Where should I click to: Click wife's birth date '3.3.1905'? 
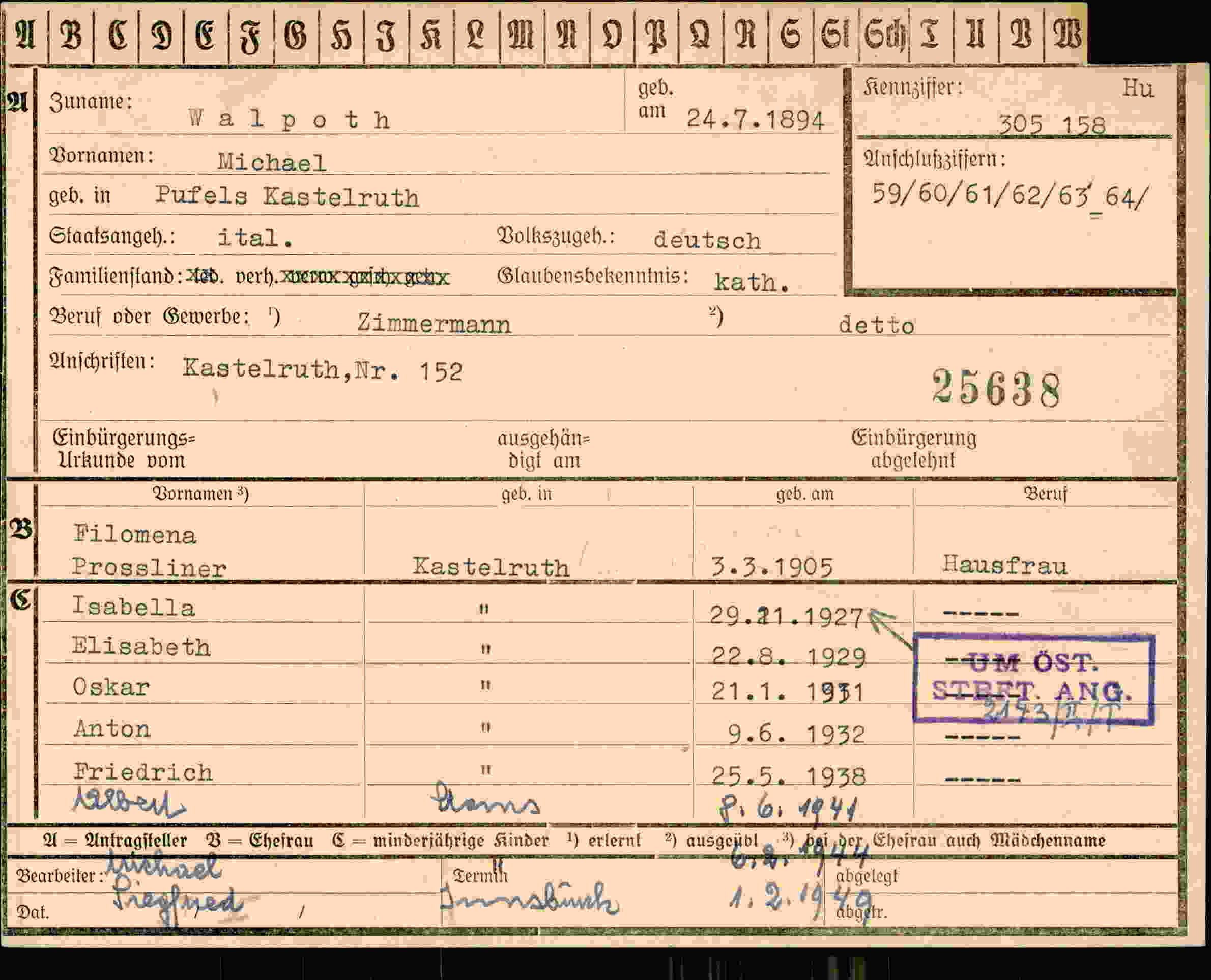772,567
